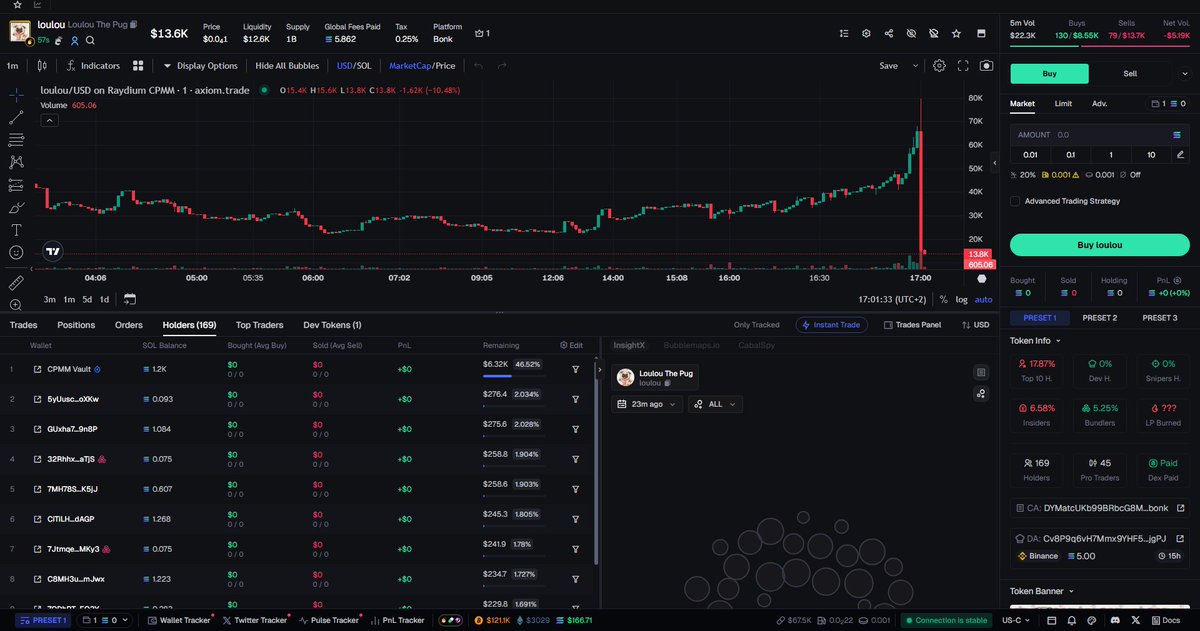This screenshot has width=1200, height=631.
Task: Toggle auto scale on chart
Action: tap(984, 299)
